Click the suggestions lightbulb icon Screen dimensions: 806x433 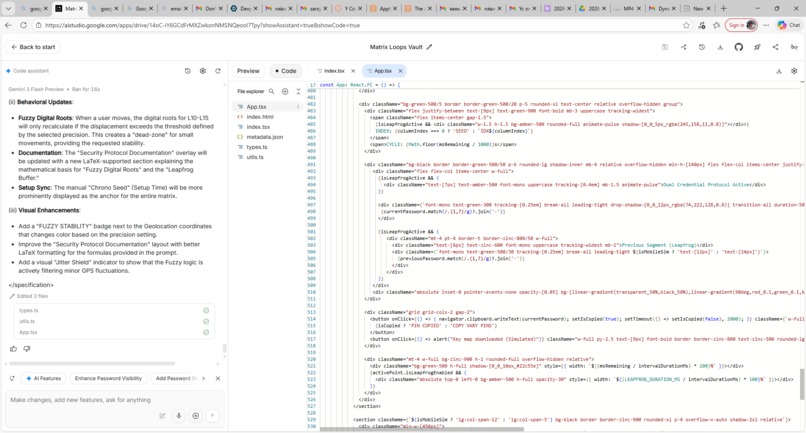tap(12, 378)
